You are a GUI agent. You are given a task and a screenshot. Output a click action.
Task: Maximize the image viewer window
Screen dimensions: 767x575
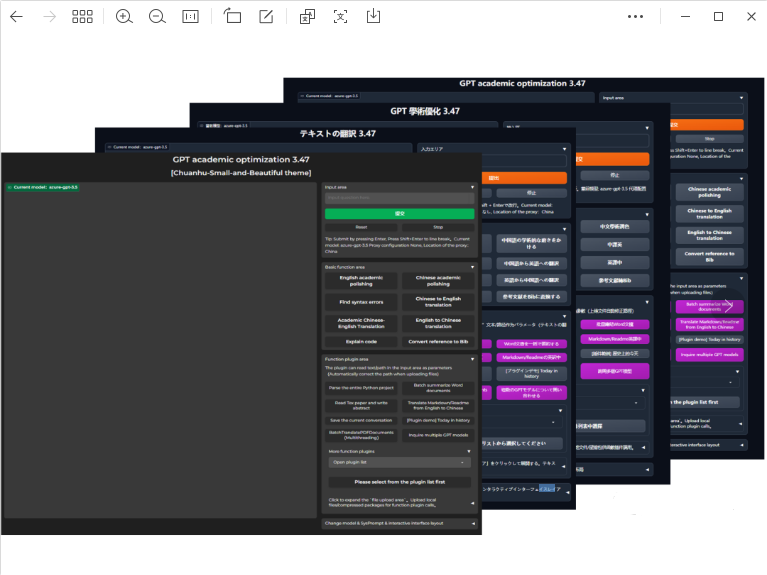(718, 17)
